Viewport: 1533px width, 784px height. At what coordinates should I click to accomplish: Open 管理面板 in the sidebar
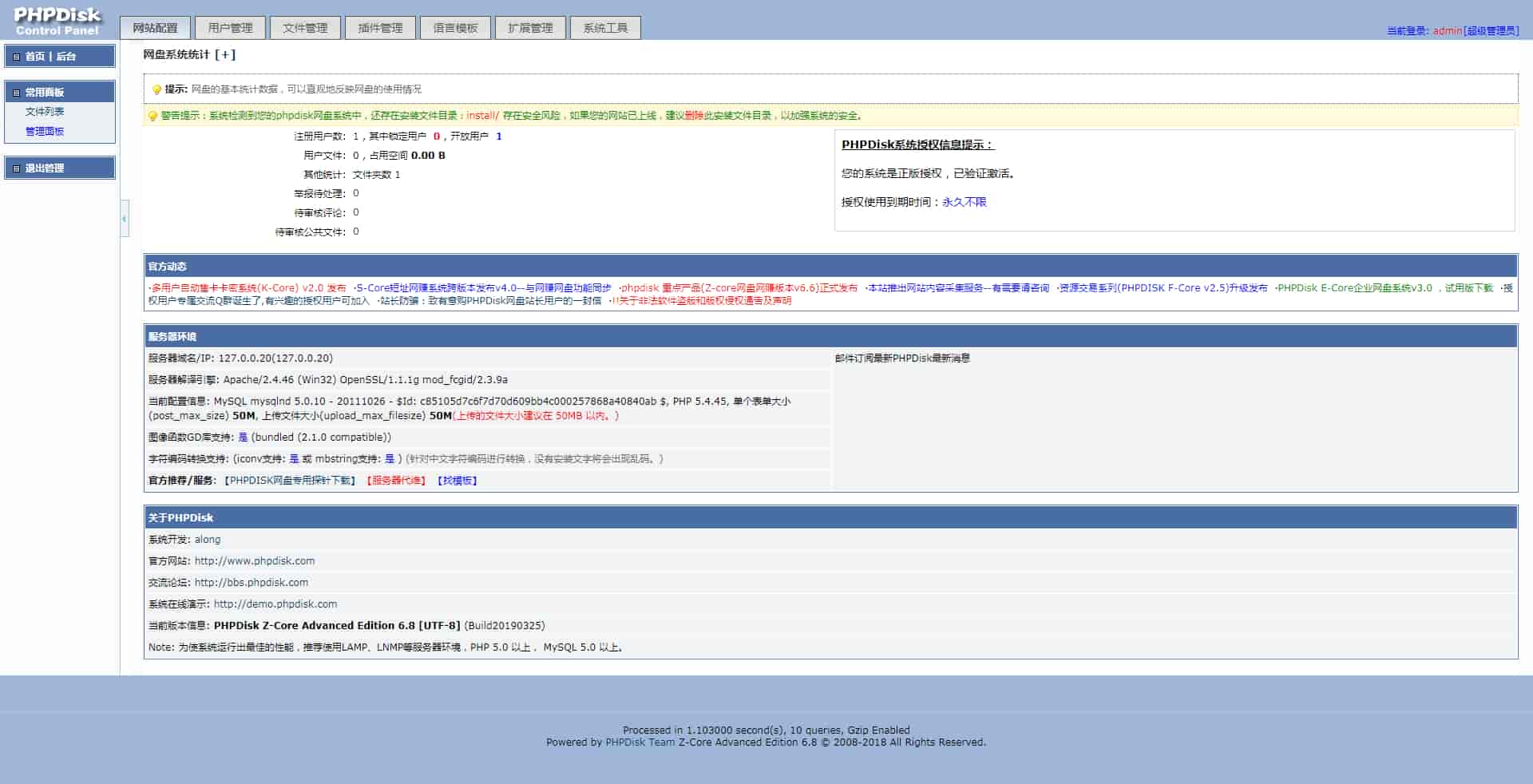(x=45, y=132)
